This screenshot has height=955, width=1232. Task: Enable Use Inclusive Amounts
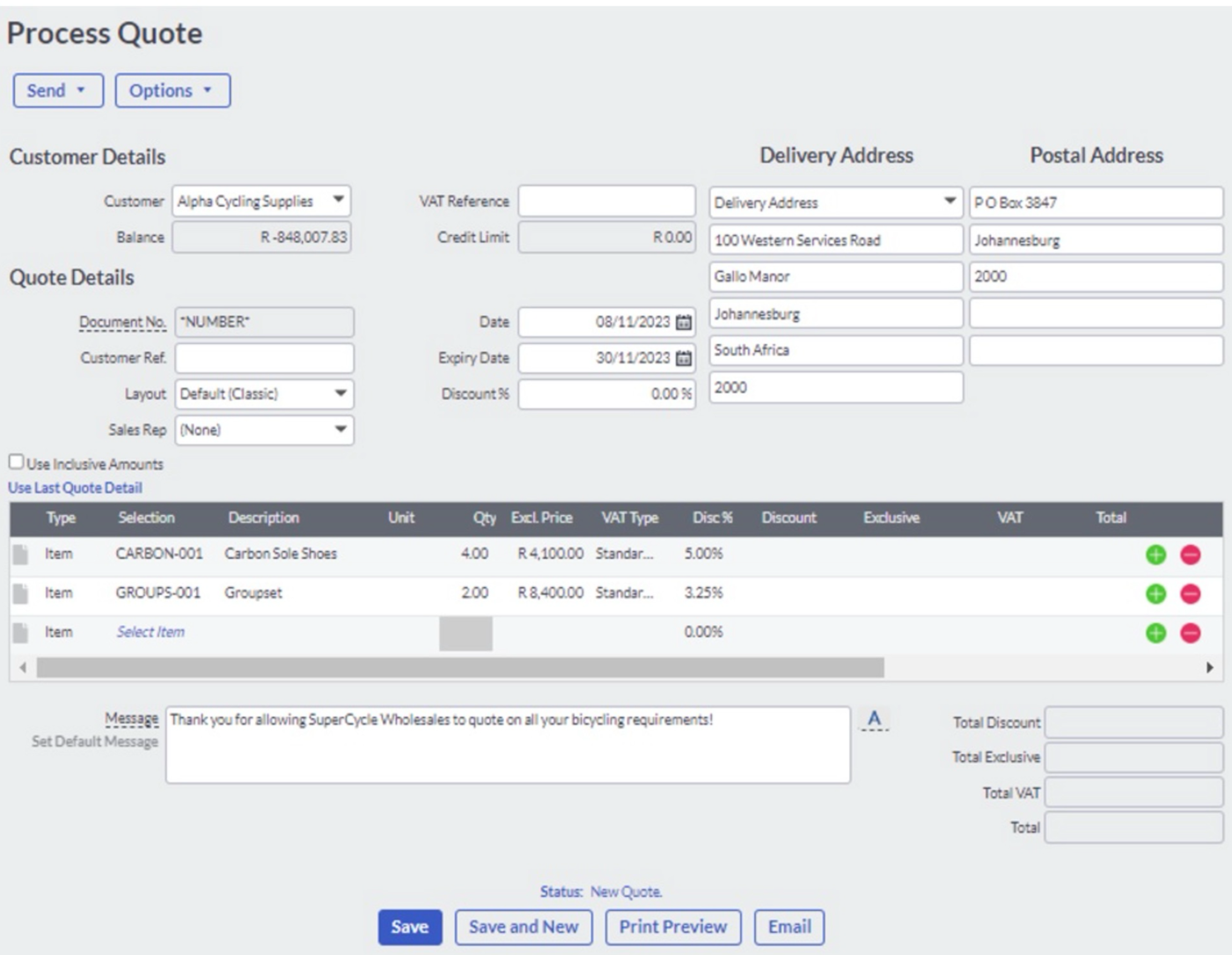(17, 462)
